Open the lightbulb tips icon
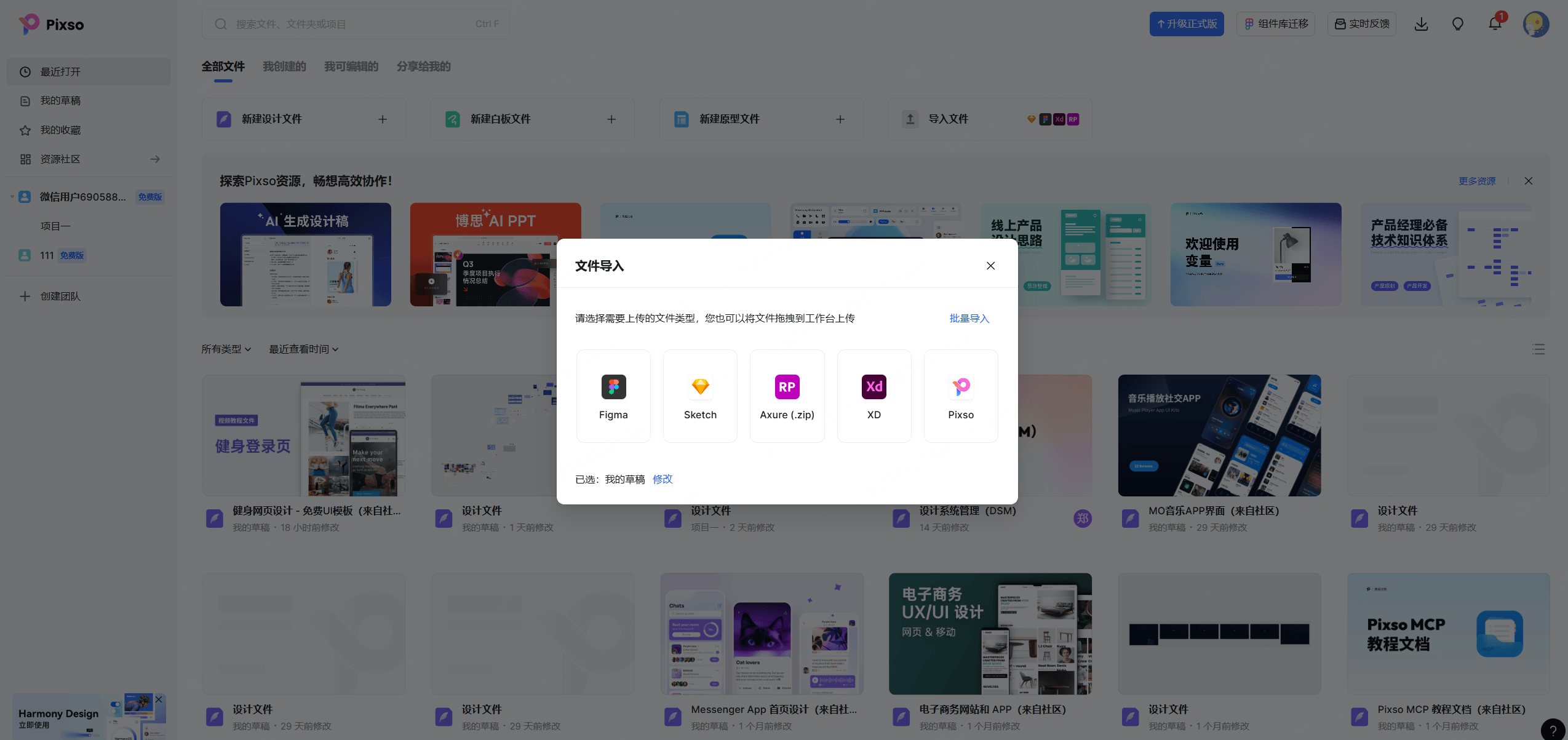This screenshot has height=740, width=1568. 1457,24
